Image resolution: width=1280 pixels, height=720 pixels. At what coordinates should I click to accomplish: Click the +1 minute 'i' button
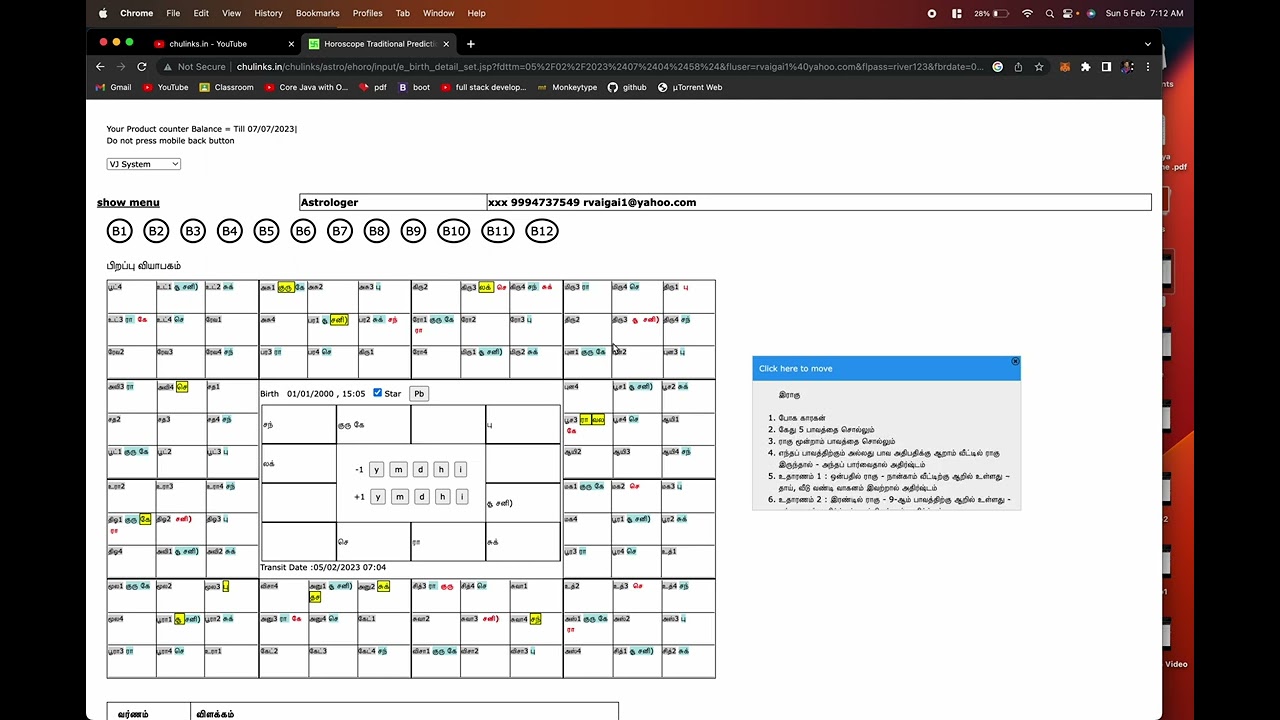click(x=461, y=497)
